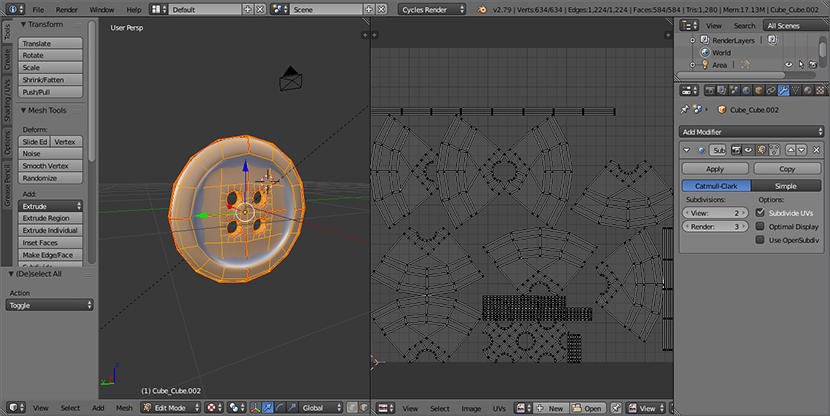
Task: Open the Modifiers wrench properties tab
Action: coord(783,91)
